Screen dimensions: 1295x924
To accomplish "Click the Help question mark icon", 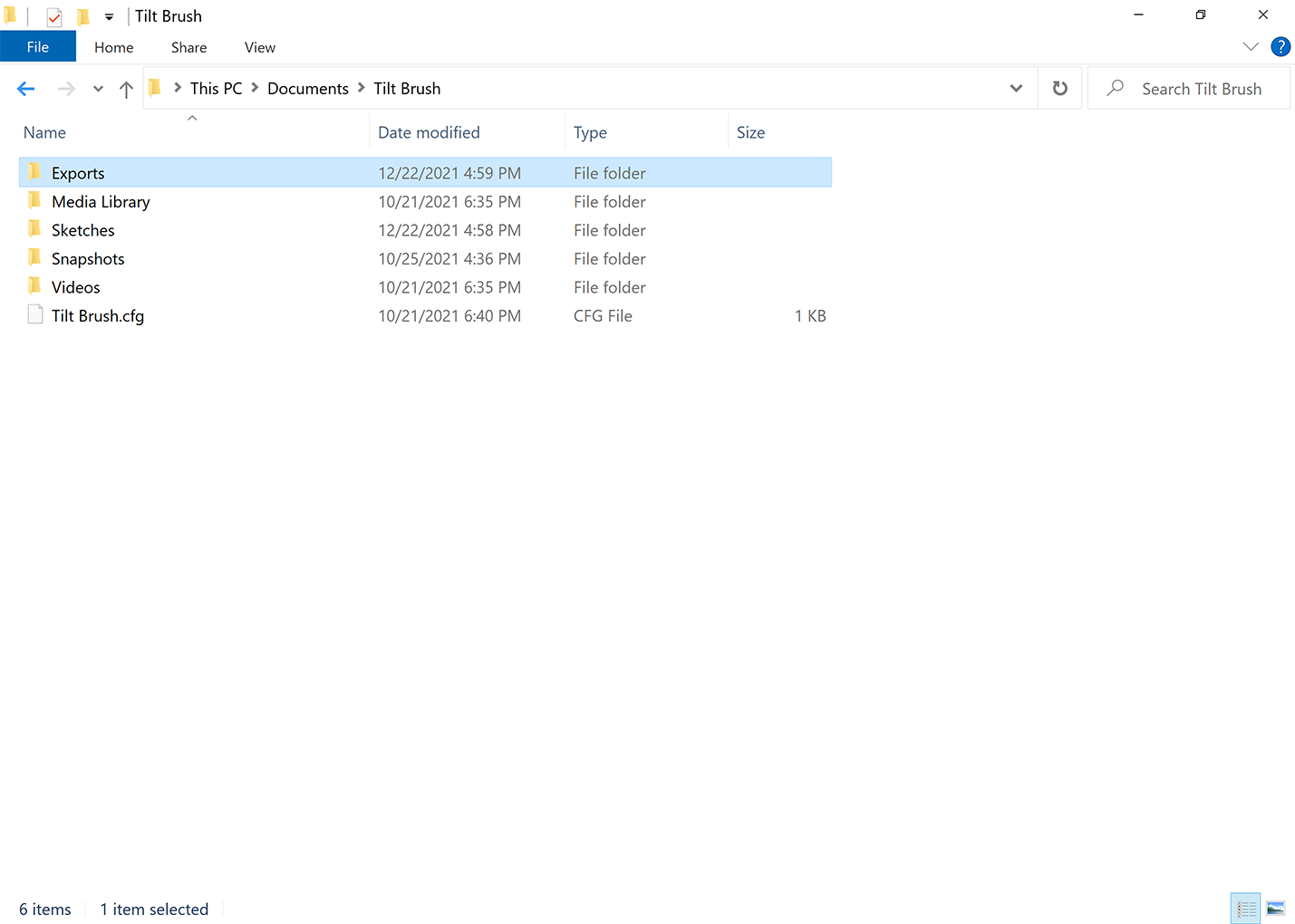I will tap(1281, 47).
